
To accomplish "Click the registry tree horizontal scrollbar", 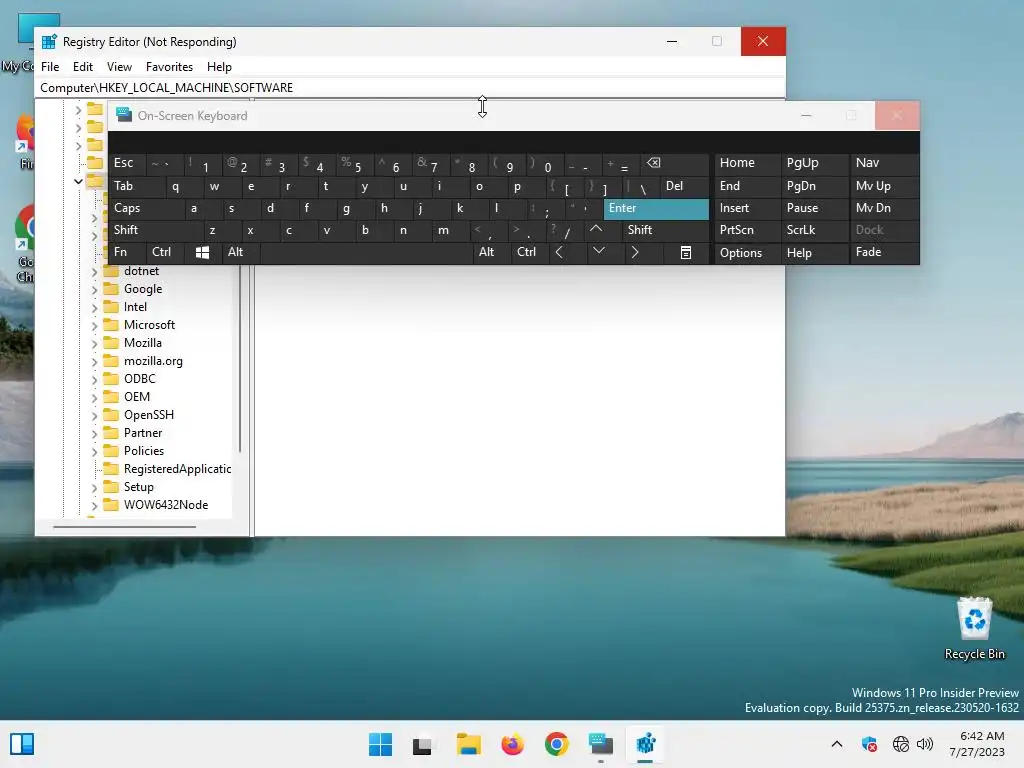I will click(x=124, y=526).
